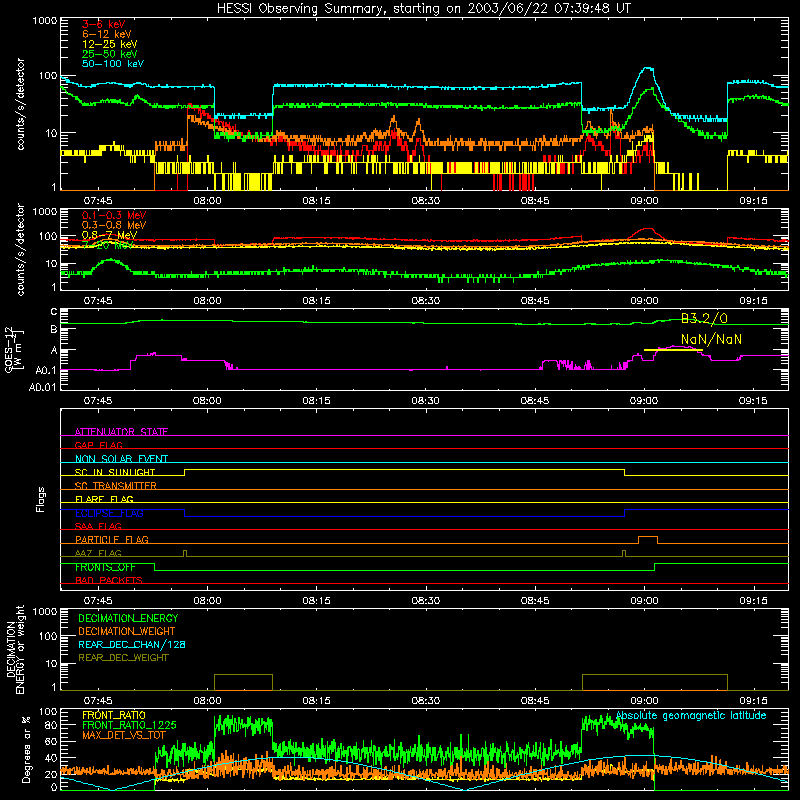This screenshot has height=800, width=800.
Task: Click the MAX_DET_VS_TOT legend label
Action: (x=124, y=735)
